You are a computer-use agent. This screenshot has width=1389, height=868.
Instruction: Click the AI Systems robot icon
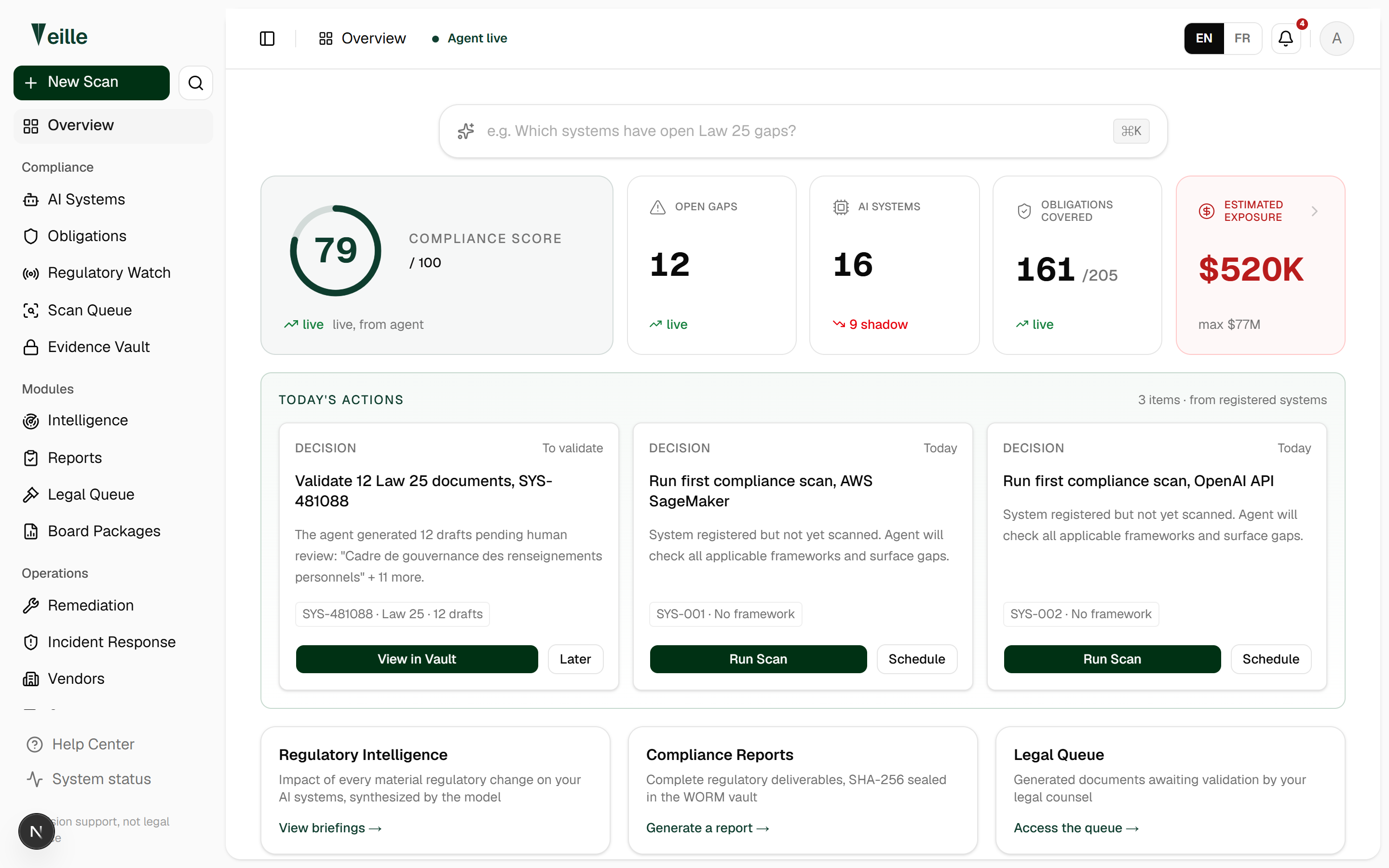click(31, 200)
